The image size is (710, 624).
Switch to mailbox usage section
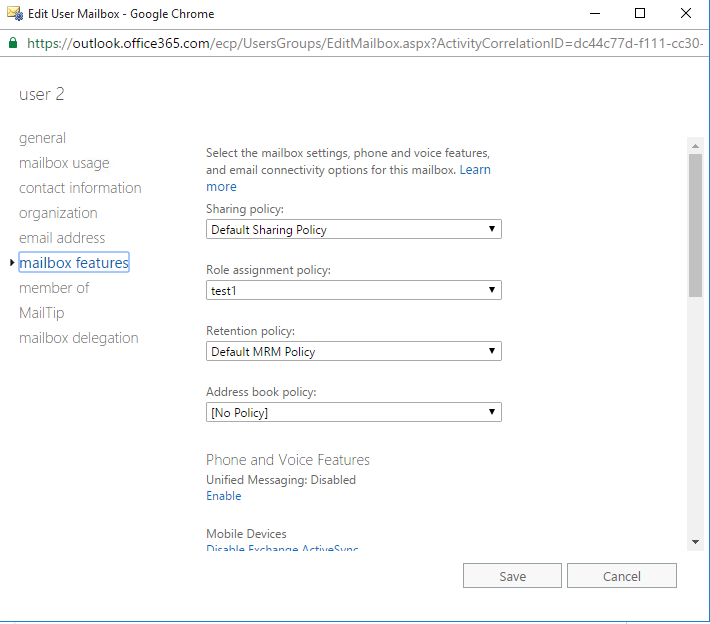coord(64,163)
